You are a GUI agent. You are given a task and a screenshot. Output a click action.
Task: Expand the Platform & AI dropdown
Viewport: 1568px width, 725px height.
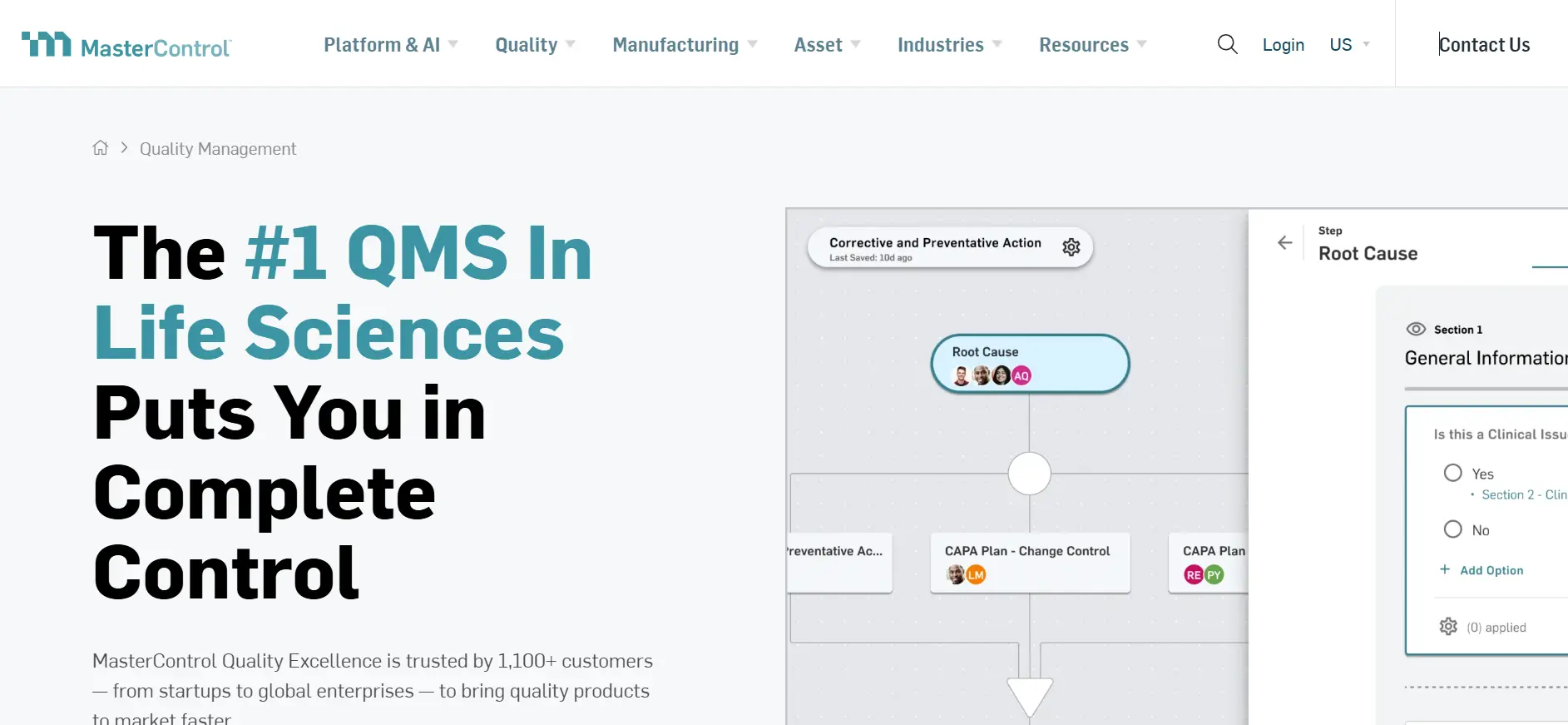click(x=391, y=45)
